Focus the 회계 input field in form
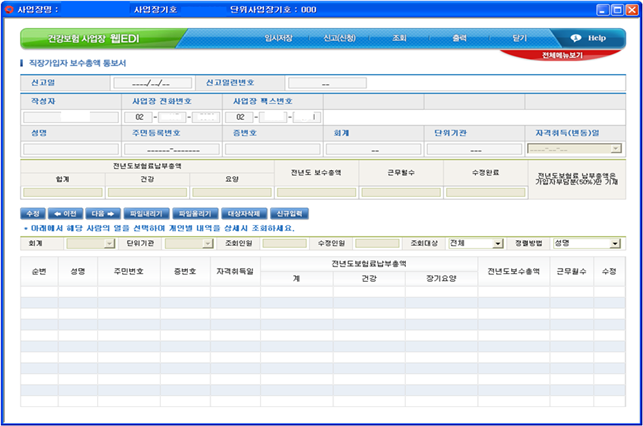 click(x=374, y=149)
